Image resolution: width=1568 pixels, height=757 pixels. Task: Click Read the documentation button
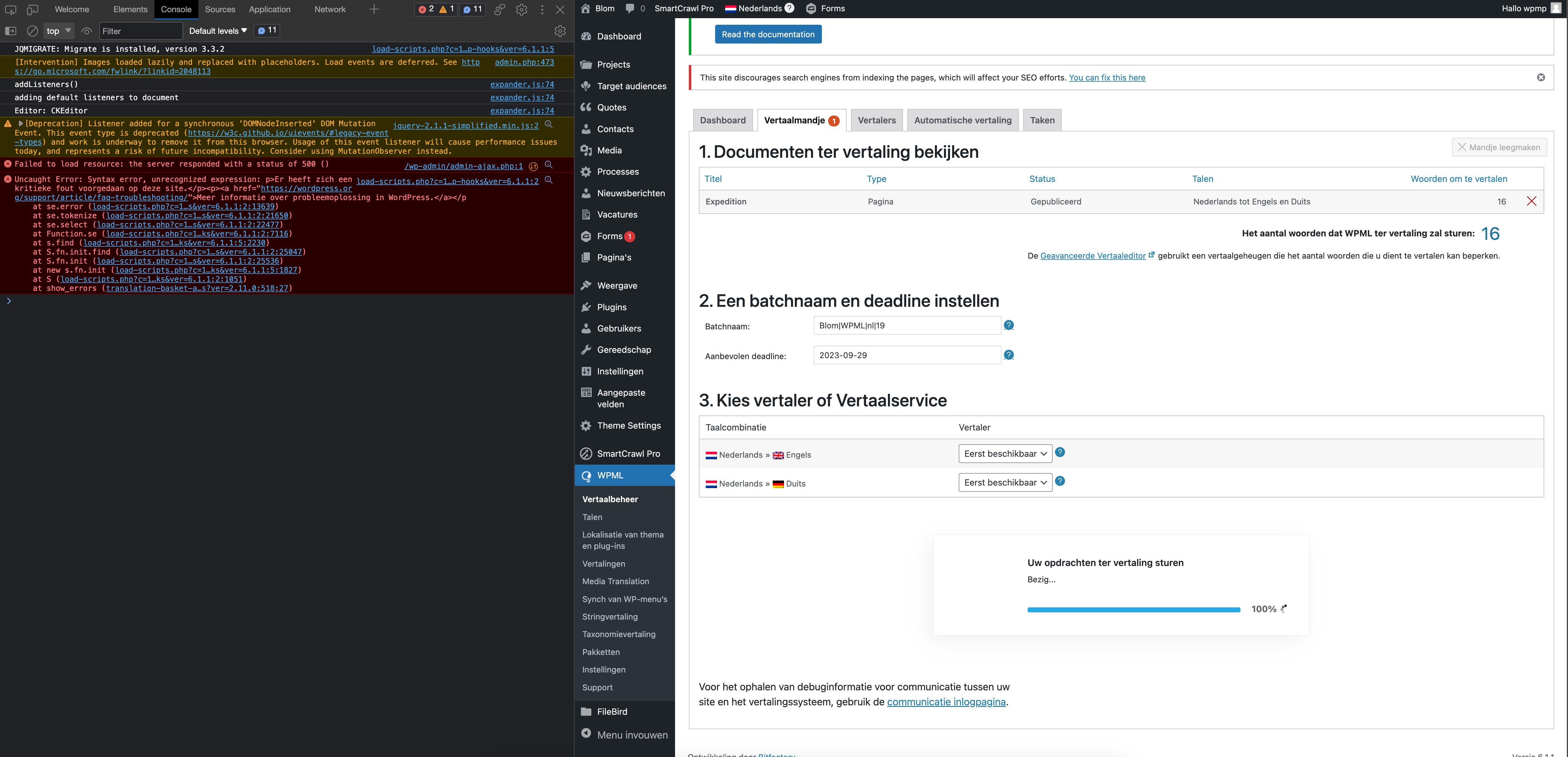(x=768, y=34)
